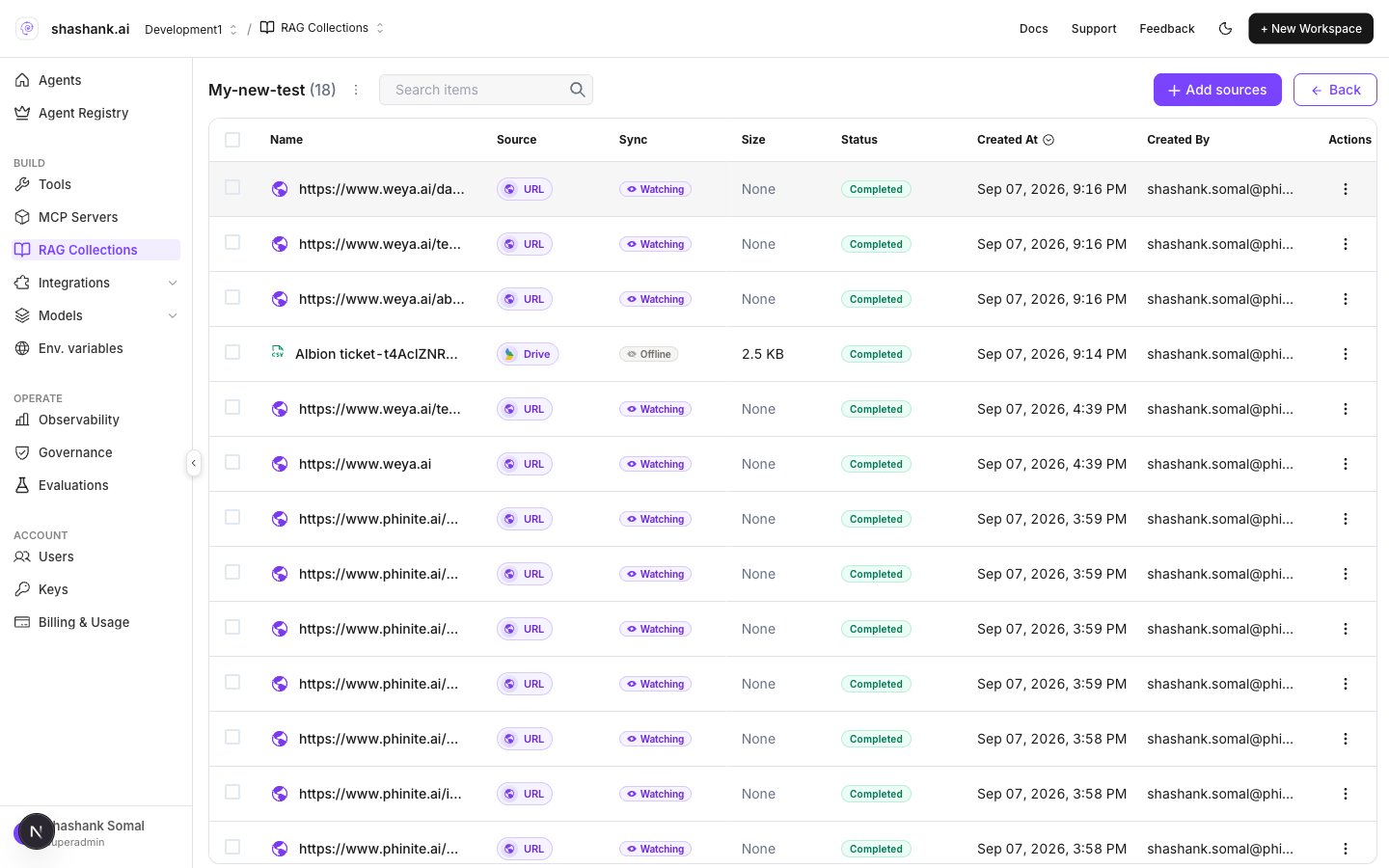Click the Name column header
Image resolution: width=1389 pixels, height=868 pixels.
[x=286, y=140]
